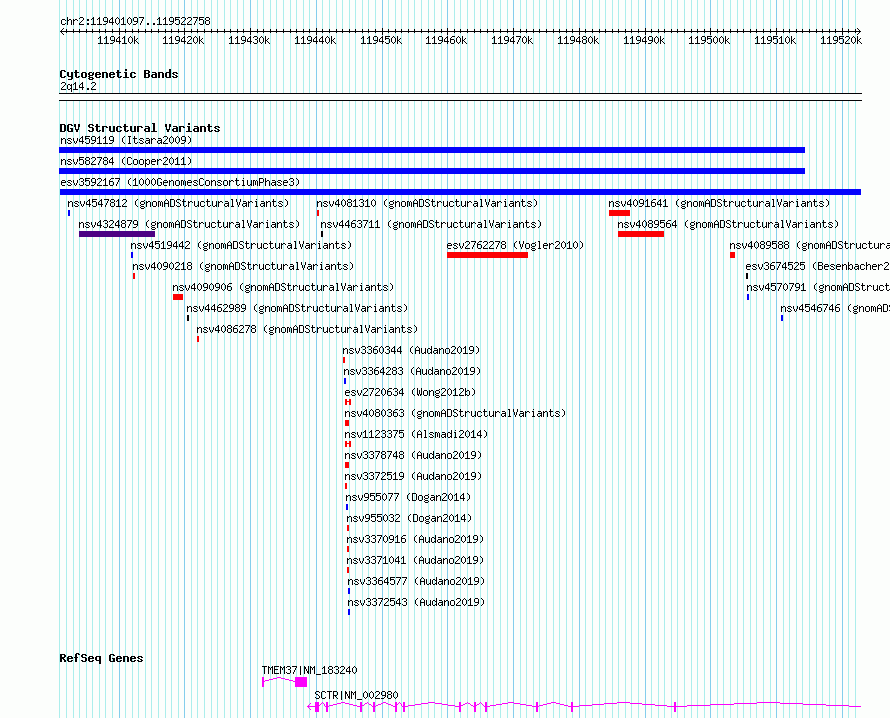Viewport: 890px width, 718px height.
Task: Click nsv3370916 (Audano2019) label
Action: [415, 539]
